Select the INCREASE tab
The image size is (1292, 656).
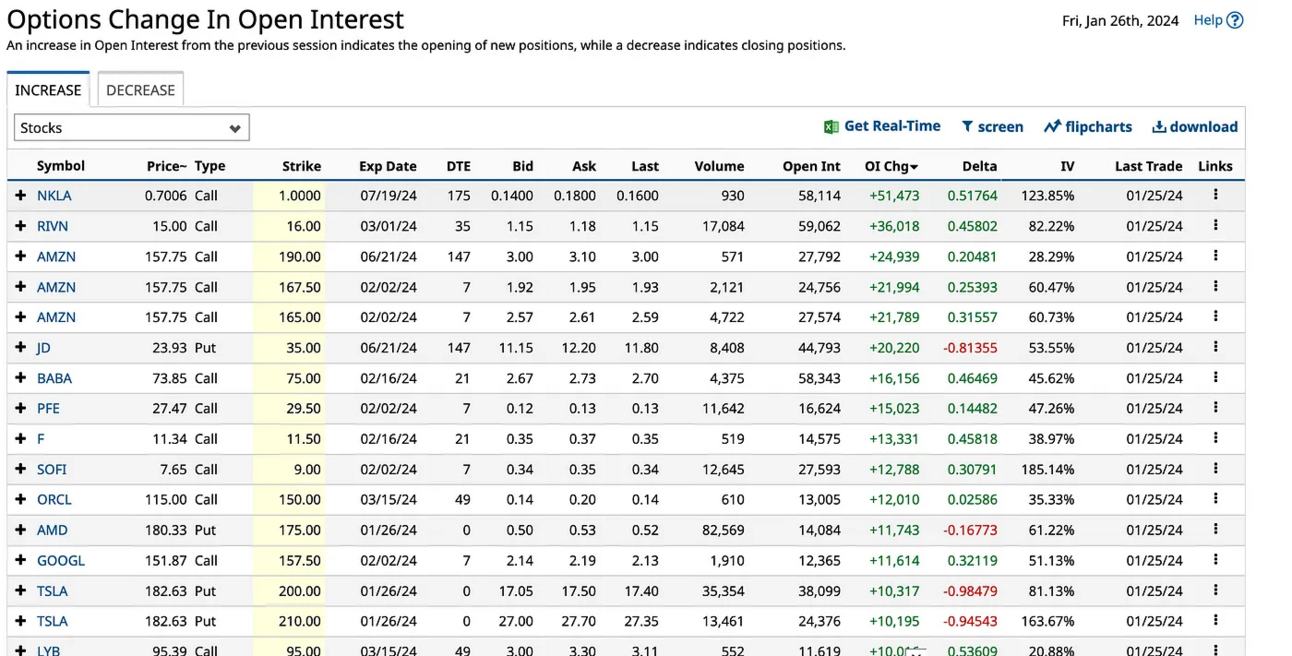point(48,89)
